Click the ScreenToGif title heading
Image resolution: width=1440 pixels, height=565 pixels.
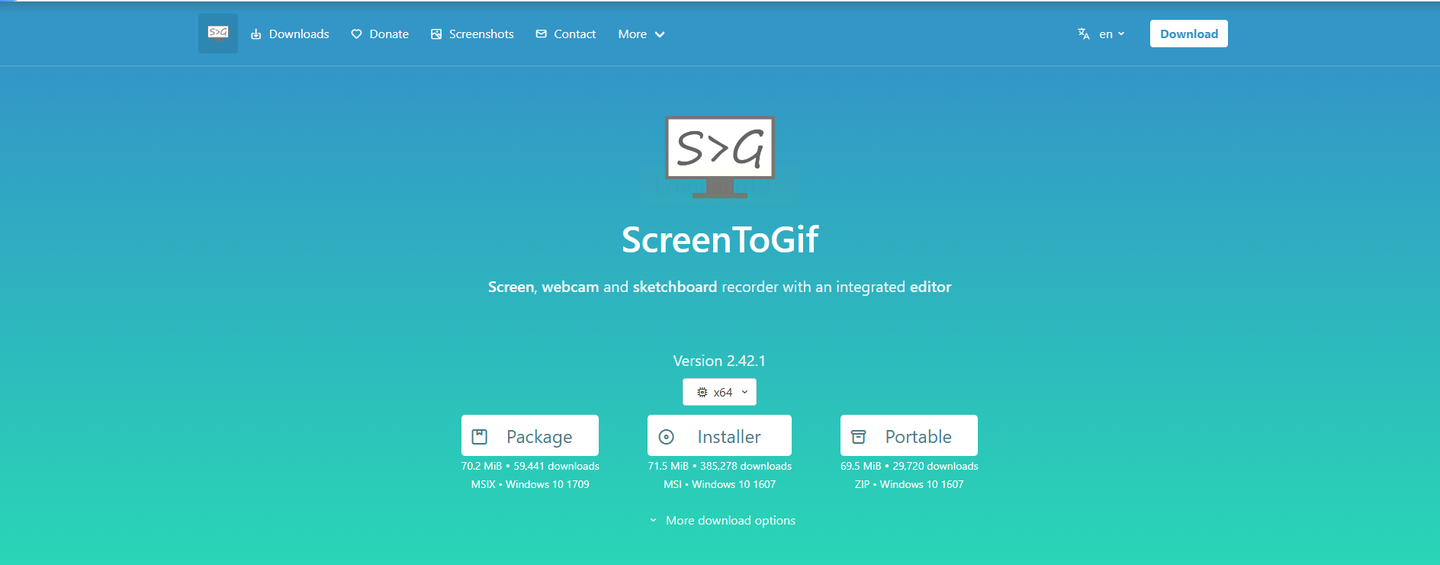[720, 240]
